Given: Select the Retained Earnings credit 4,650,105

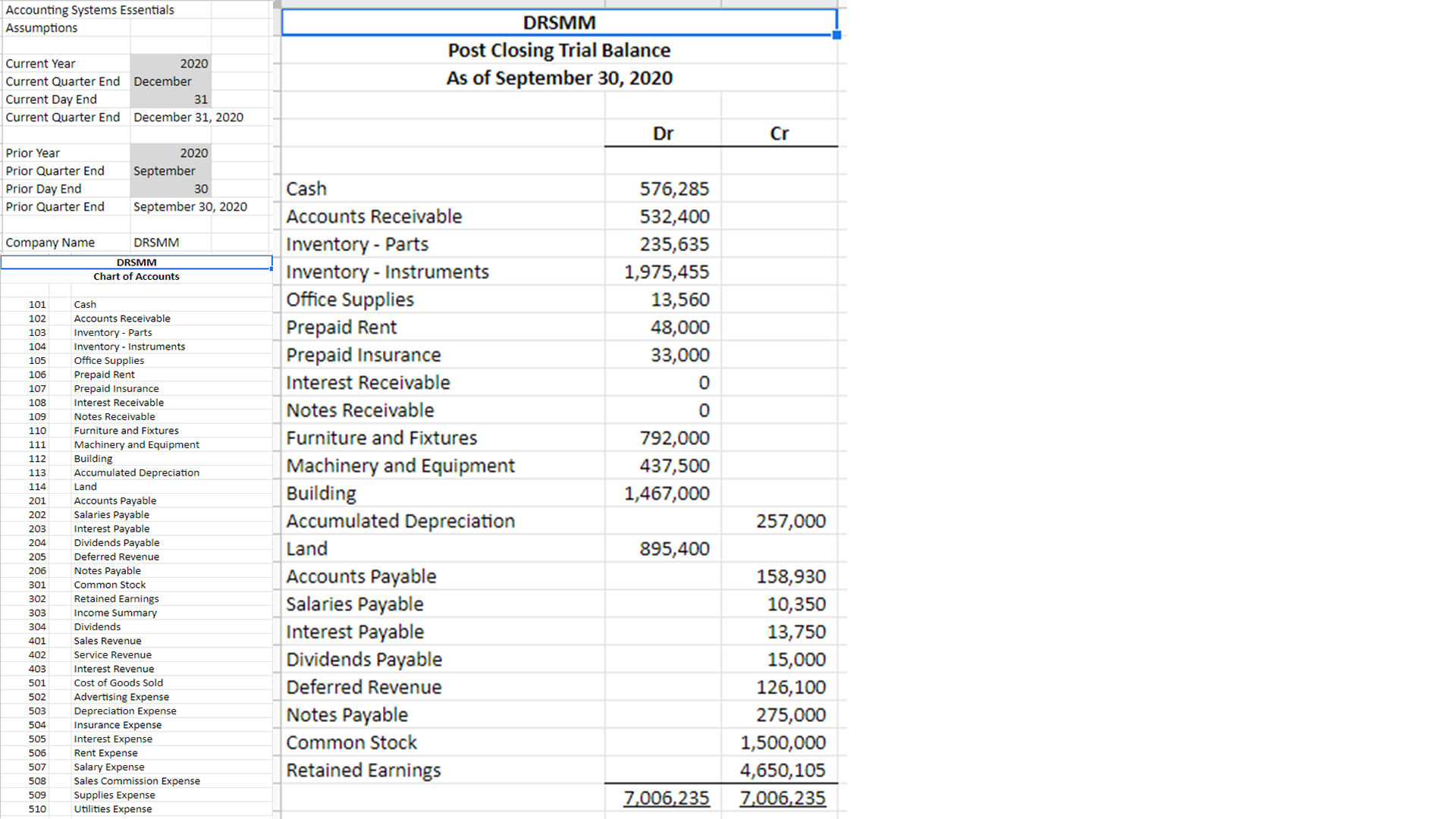Looking at the screenshot, I should click(x=783, y=770).
